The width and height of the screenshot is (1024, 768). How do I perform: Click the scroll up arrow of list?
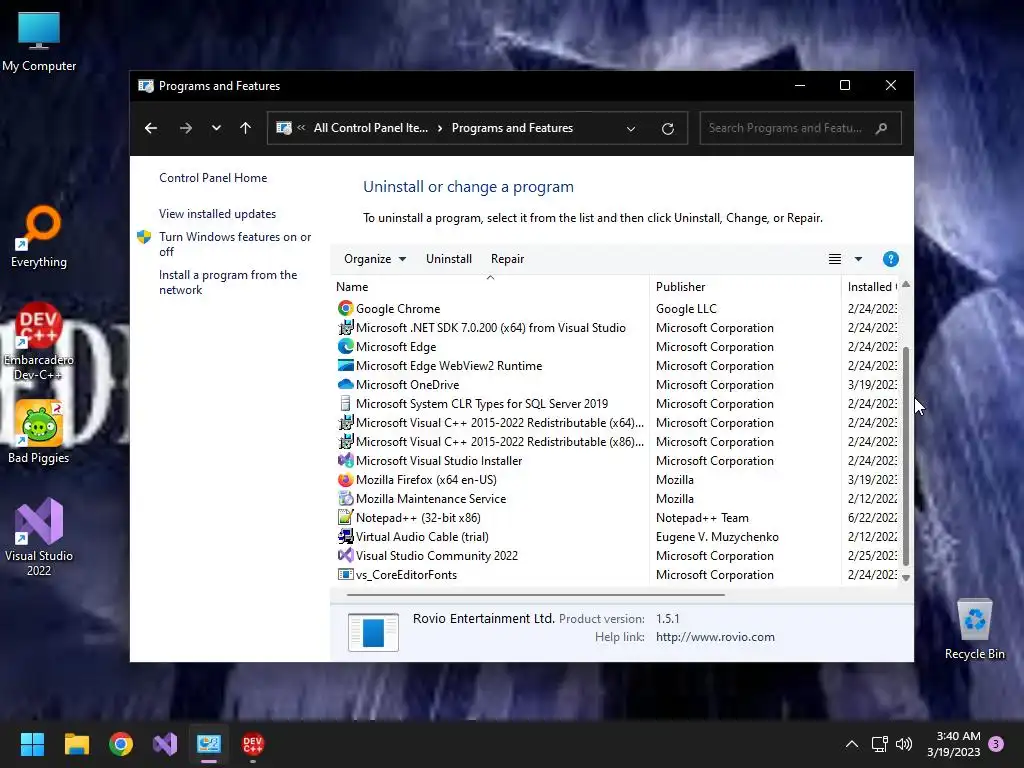pyautogui.click(x=906, y=285)
